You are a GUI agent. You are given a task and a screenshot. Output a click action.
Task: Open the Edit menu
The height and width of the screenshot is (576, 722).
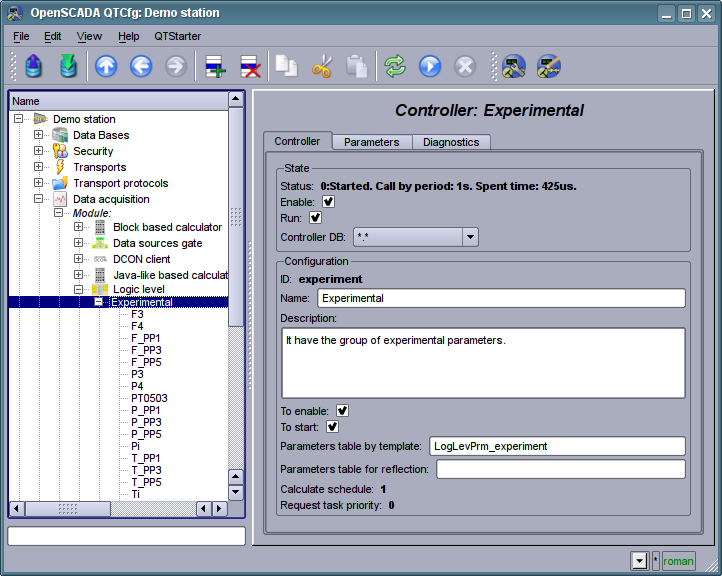click(x=52, y=36)
